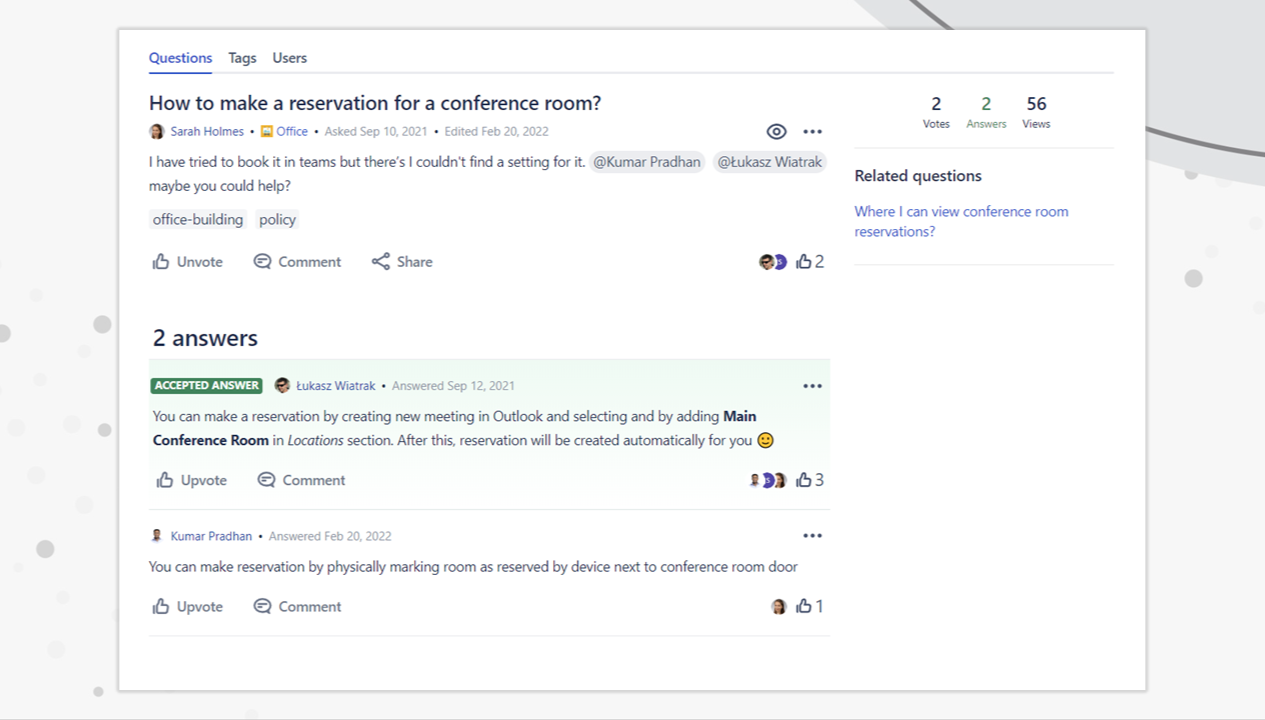The width and height of the screenshot is (1265, 720).
Task: Click the accepted answer's thumbs-up count 3
Action: tap(810, 480)
